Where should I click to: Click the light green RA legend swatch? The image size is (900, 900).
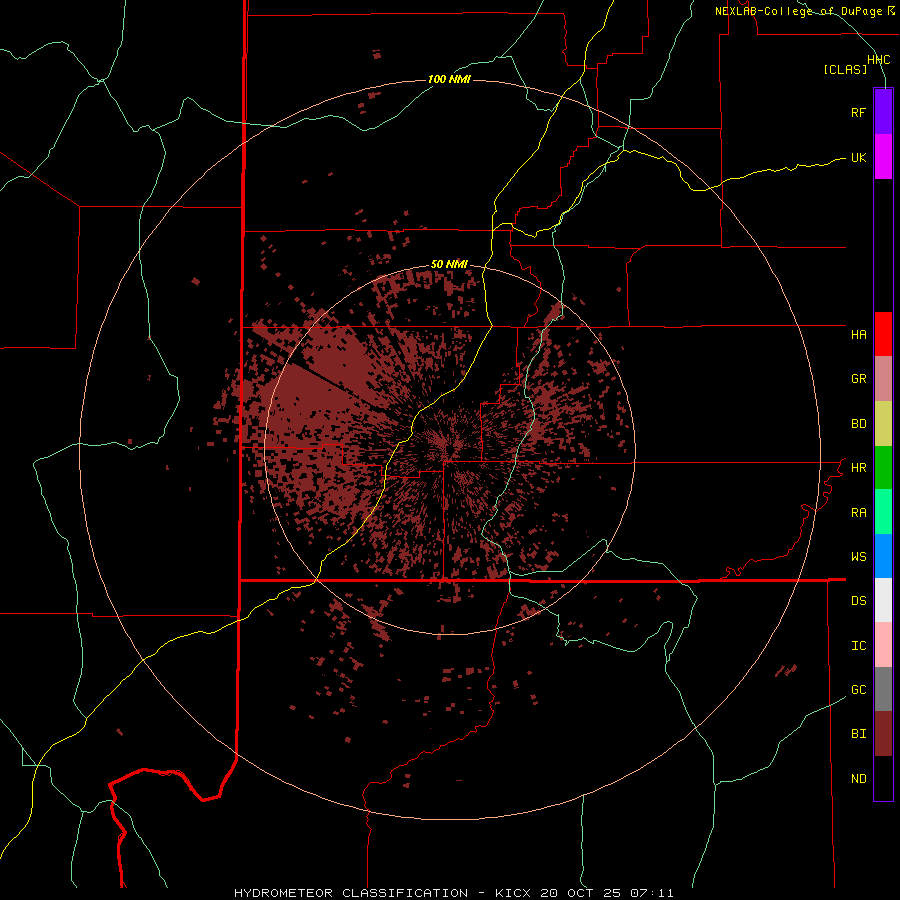coord(883,512)
